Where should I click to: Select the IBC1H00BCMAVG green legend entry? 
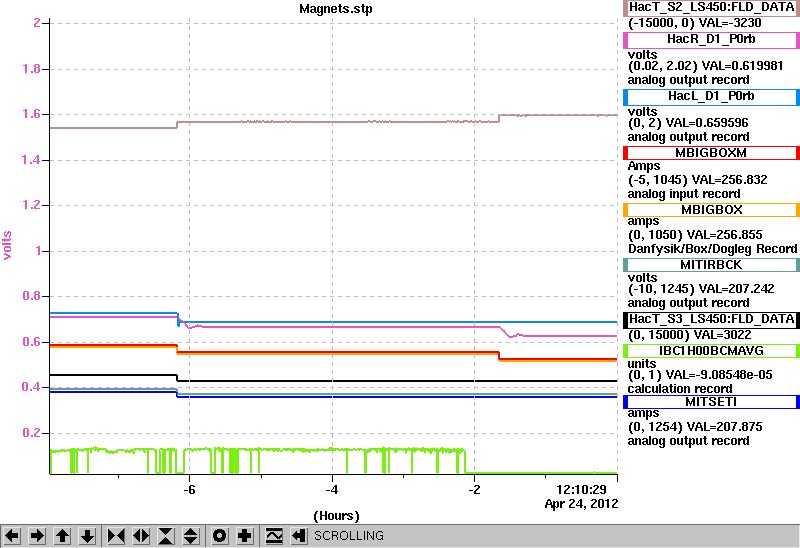click(711, 351)
